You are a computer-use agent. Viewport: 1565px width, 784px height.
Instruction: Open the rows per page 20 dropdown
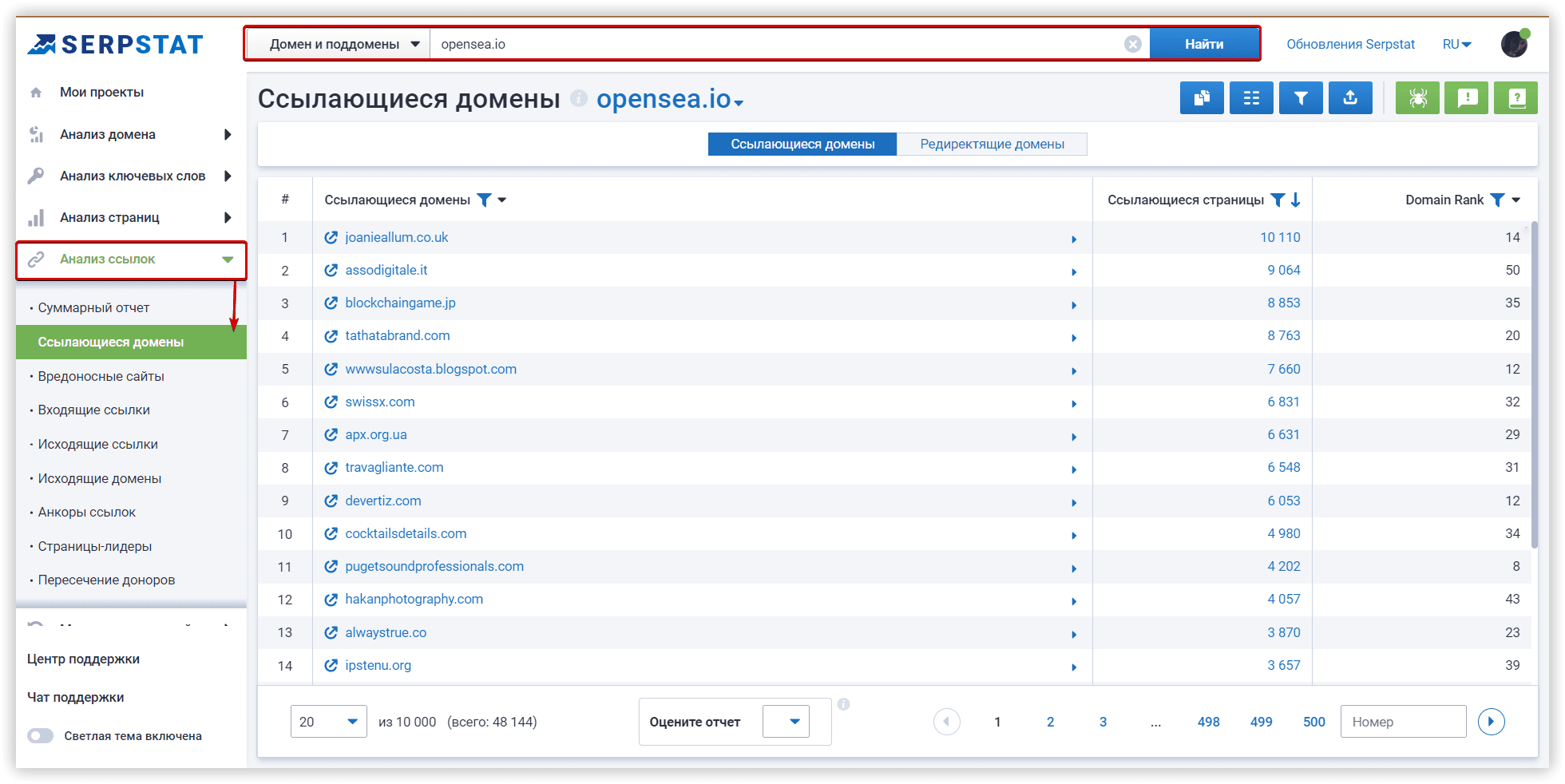pos(328,722)
